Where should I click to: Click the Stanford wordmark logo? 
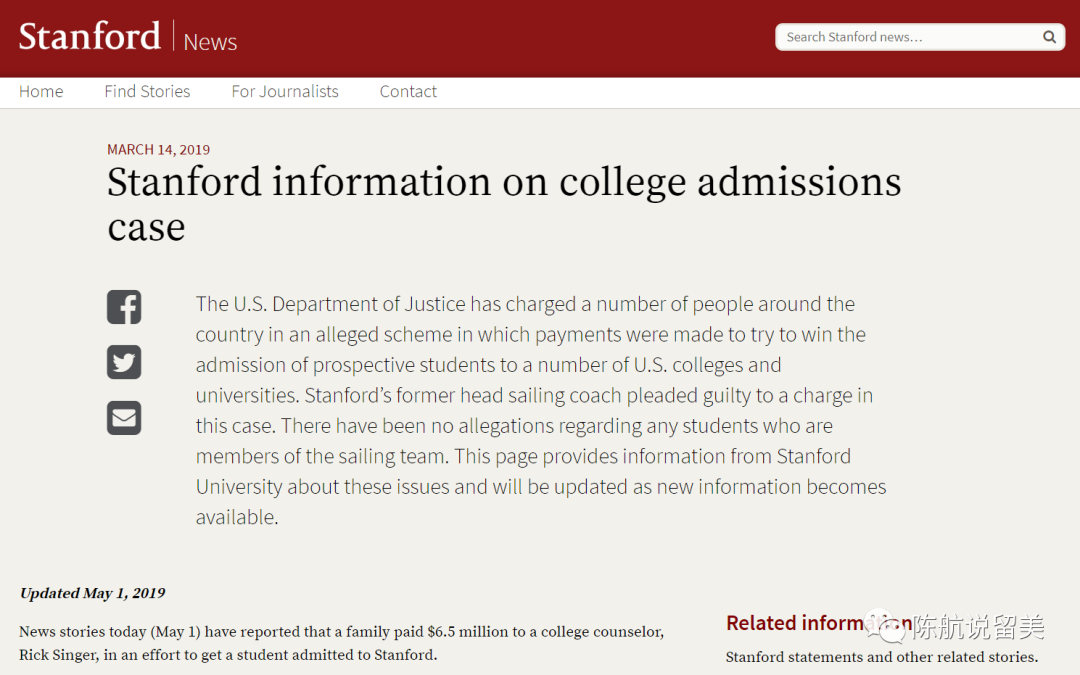tap(90, 37)
